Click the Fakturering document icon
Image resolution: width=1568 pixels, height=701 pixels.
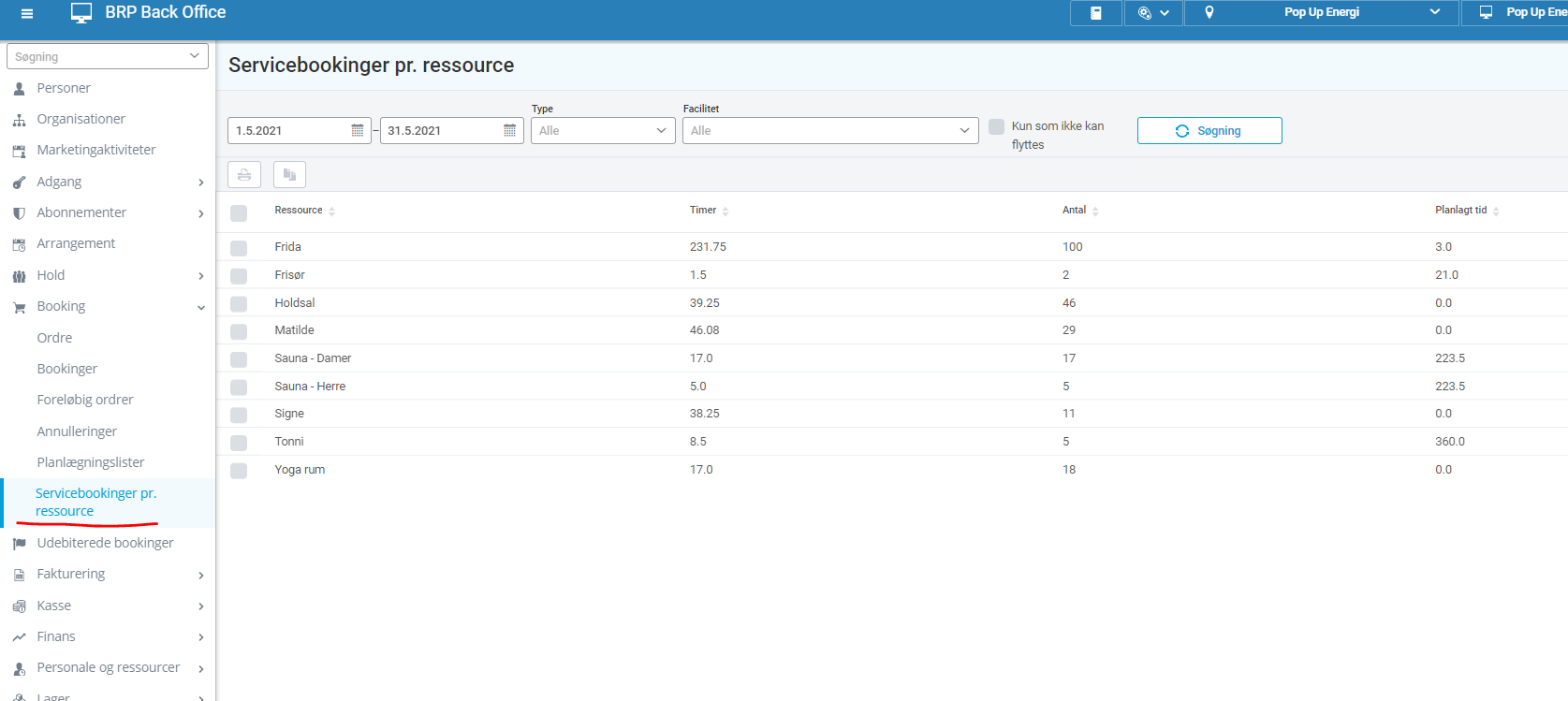point(19,575)
